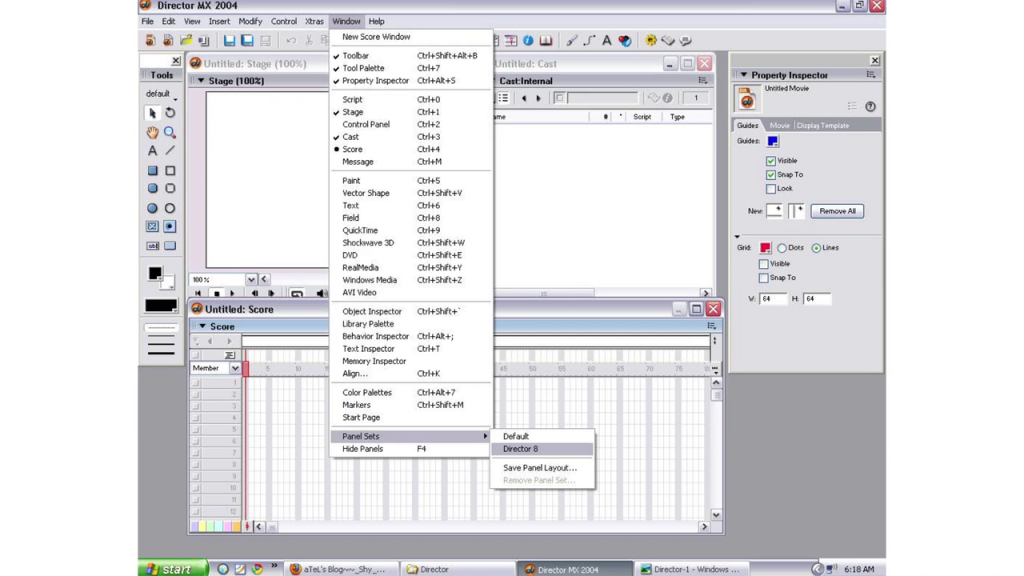Select the Magnifying Glass zoom tool
Viewport: 1024px width, 576px height.
pos(170,133)
